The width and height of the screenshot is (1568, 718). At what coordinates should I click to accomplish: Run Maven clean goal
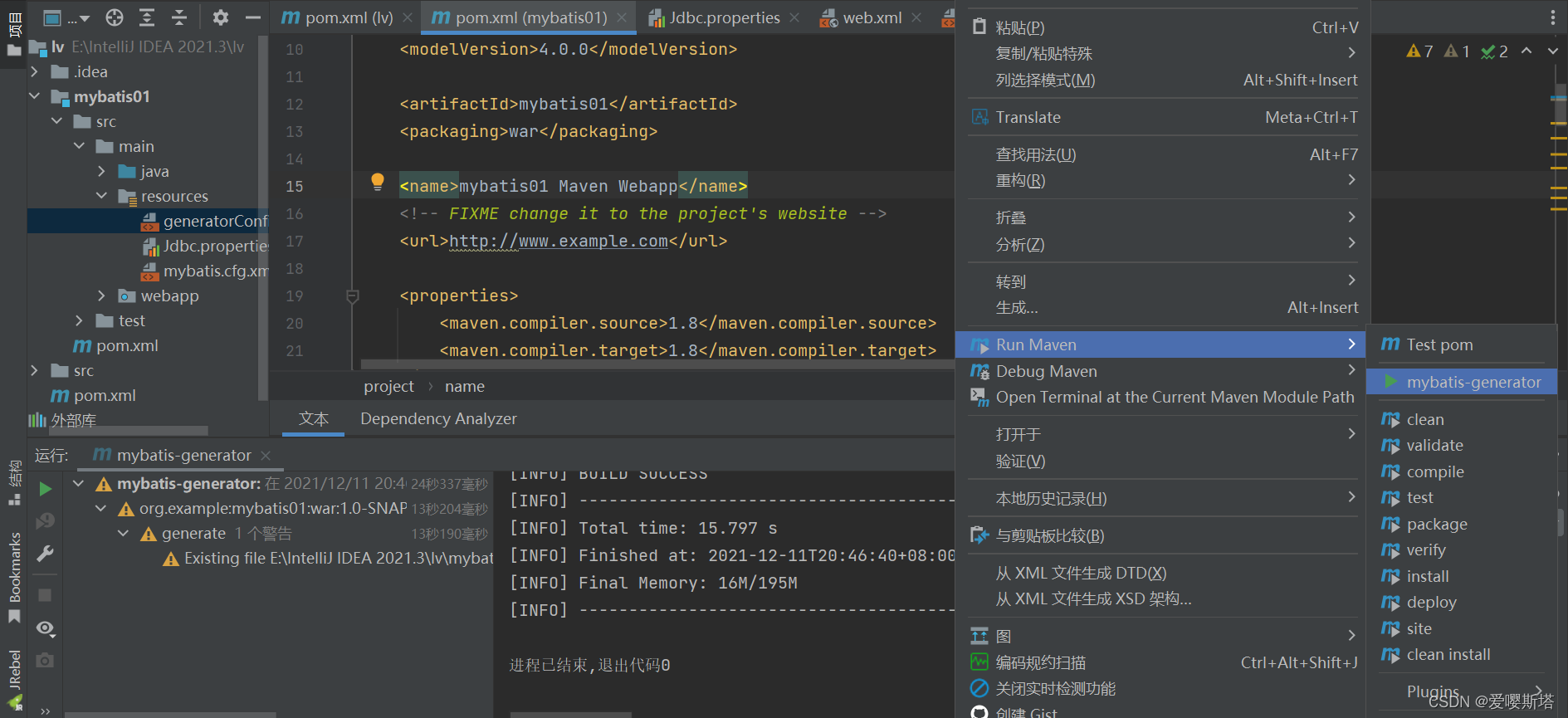[x=1463, y=419]
